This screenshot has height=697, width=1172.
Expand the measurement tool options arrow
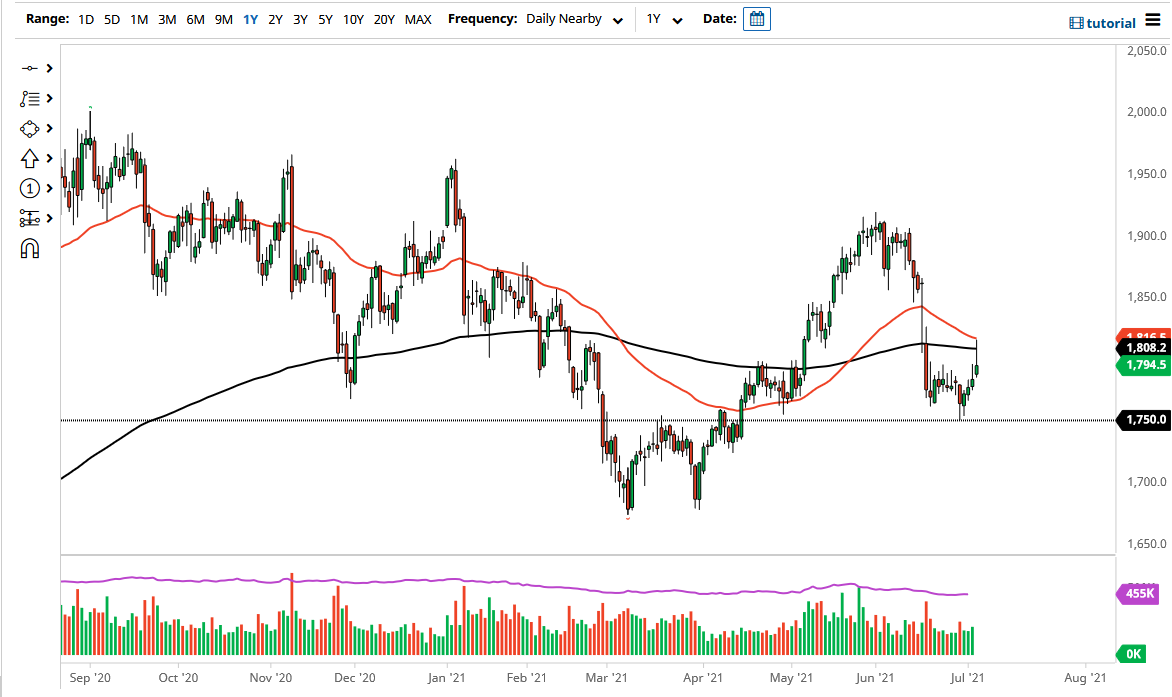pos(49,218)
